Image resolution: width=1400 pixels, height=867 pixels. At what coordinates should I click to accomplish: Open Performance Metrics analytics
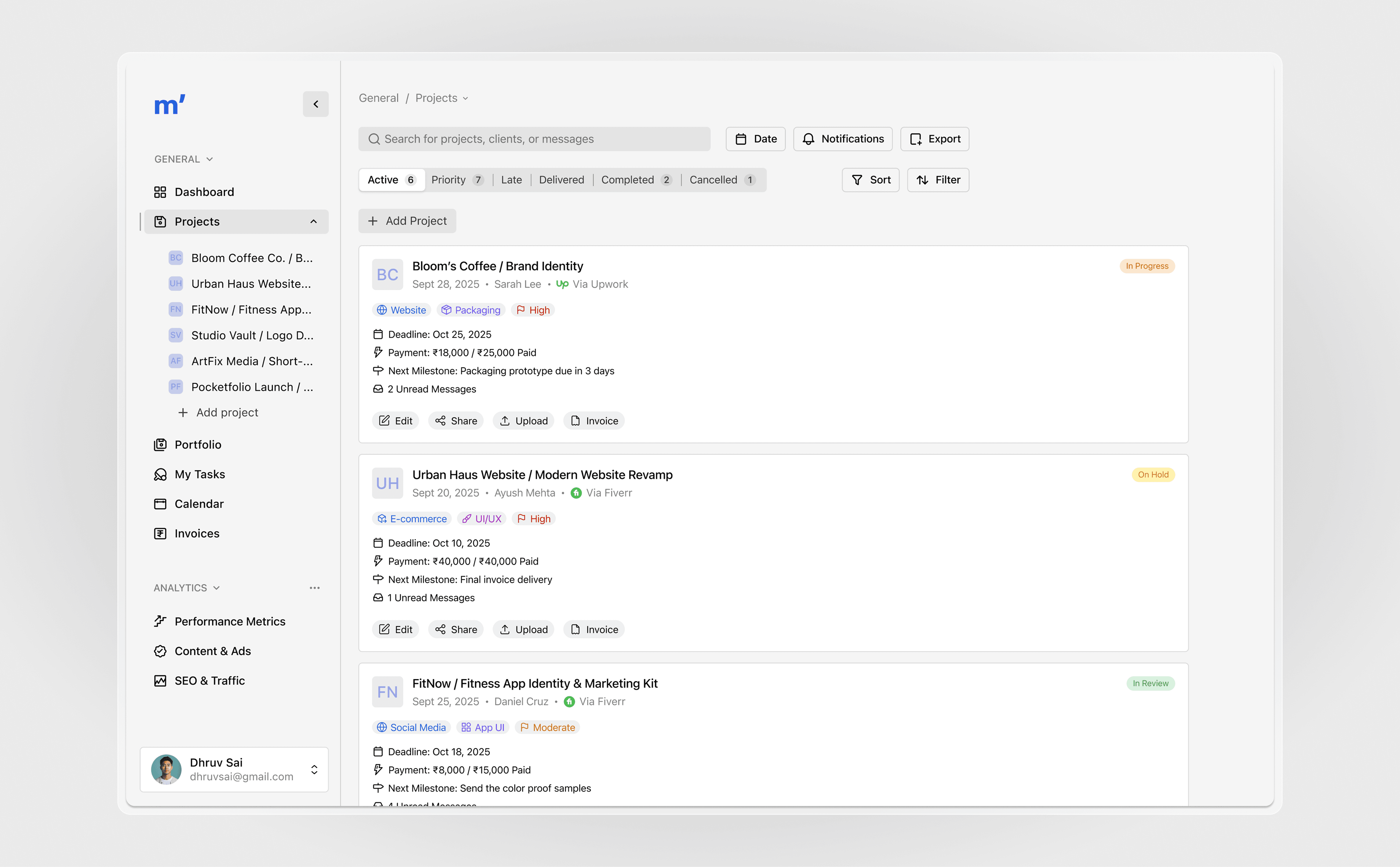229,621
